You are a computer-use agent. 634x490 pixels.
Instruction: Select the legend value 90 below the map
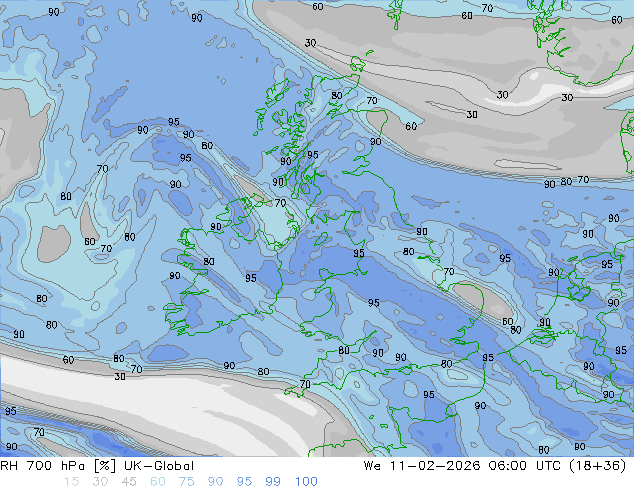coord(215,482)
